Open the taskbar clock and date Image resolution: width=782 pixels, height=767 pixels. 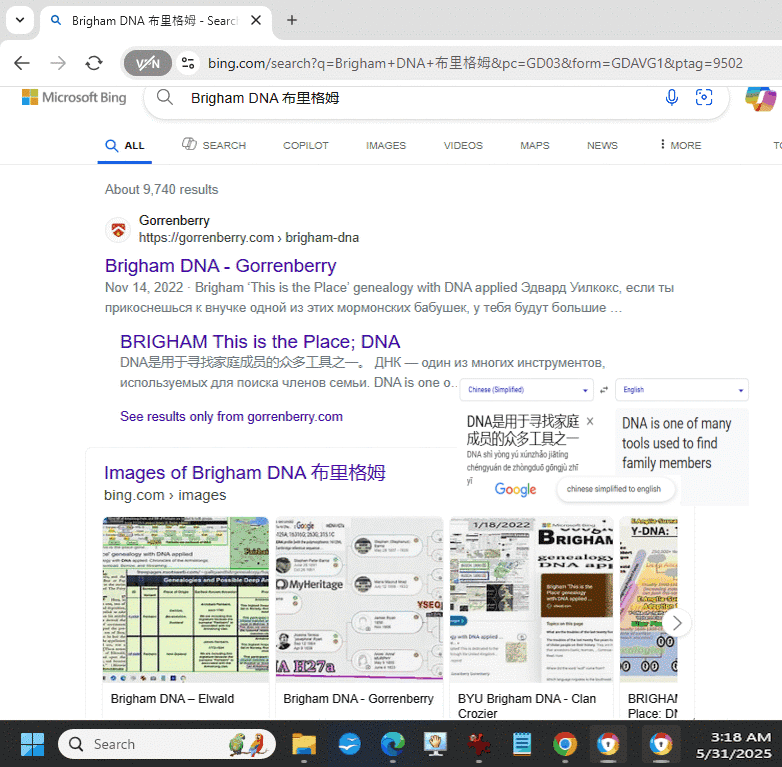pyautogui.click(x=733, y=745)
